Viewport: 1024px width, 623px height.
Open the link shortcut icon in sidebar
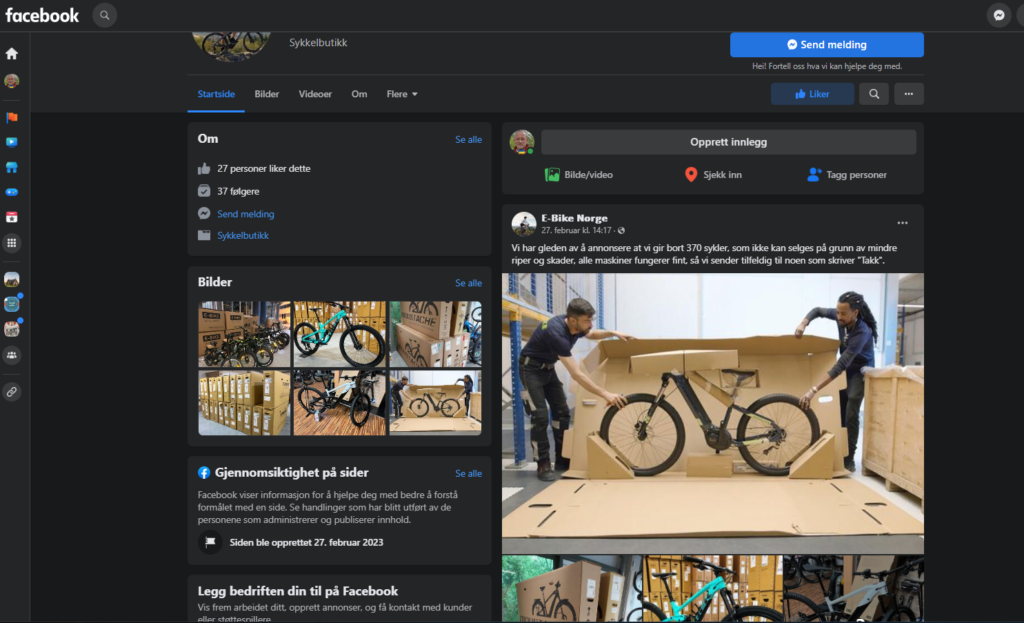pos(12,391)
